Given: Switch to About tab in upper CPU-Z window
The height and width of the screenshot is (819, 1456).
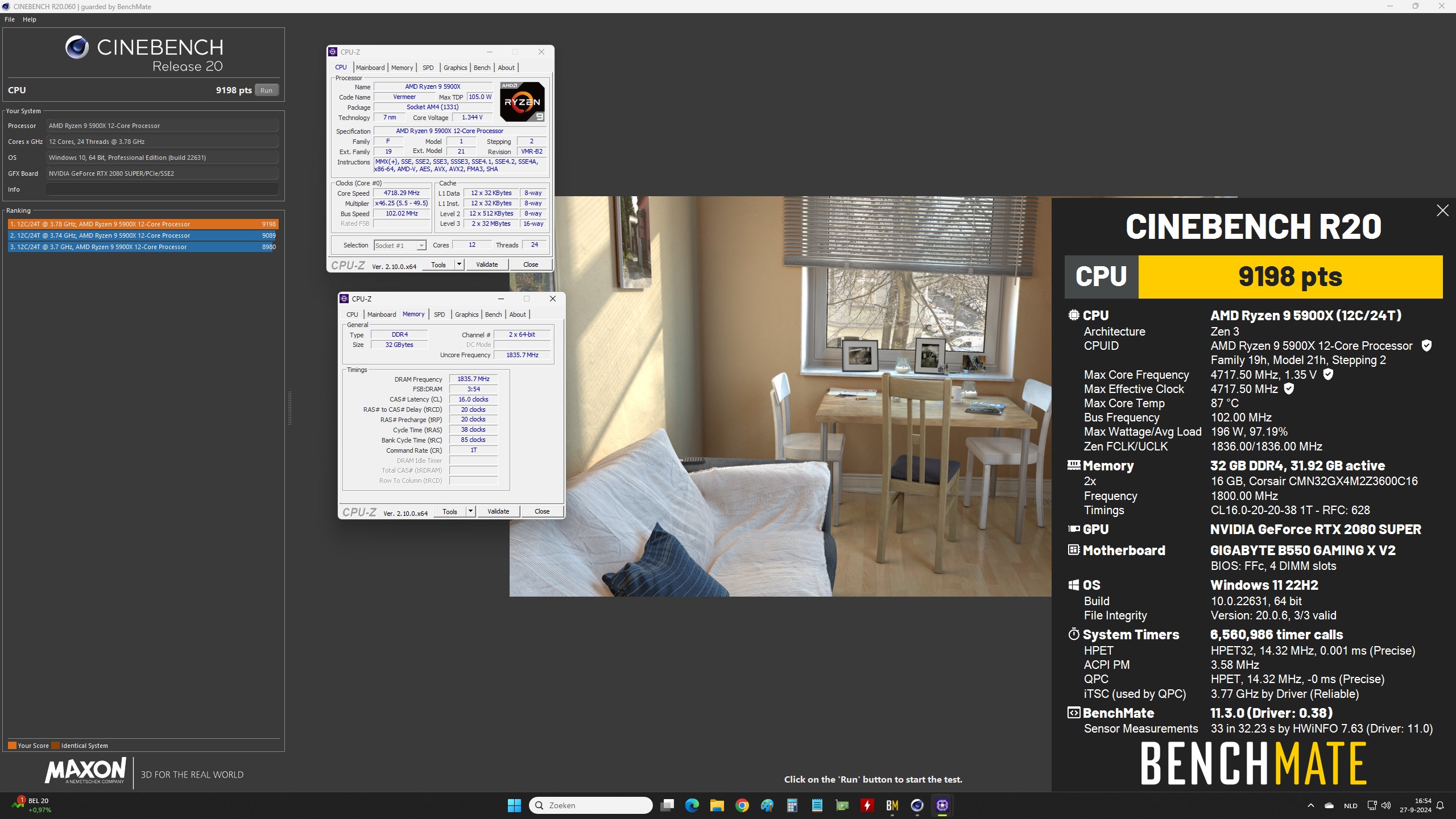Looking at the screenshot, I should [506, 68].
